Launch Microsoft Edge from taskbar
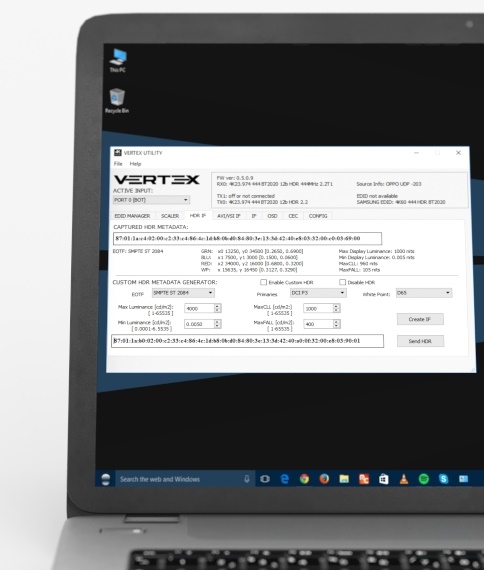The height and width of the screenshot is (570, 484). tap(285, 479)
